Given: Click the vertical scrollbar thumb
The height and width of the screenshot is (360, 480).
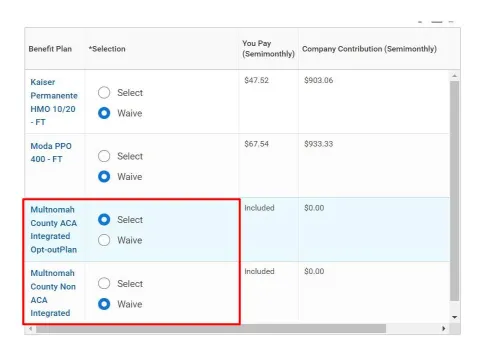Looking at the screenshot, I should pos(455,191).
